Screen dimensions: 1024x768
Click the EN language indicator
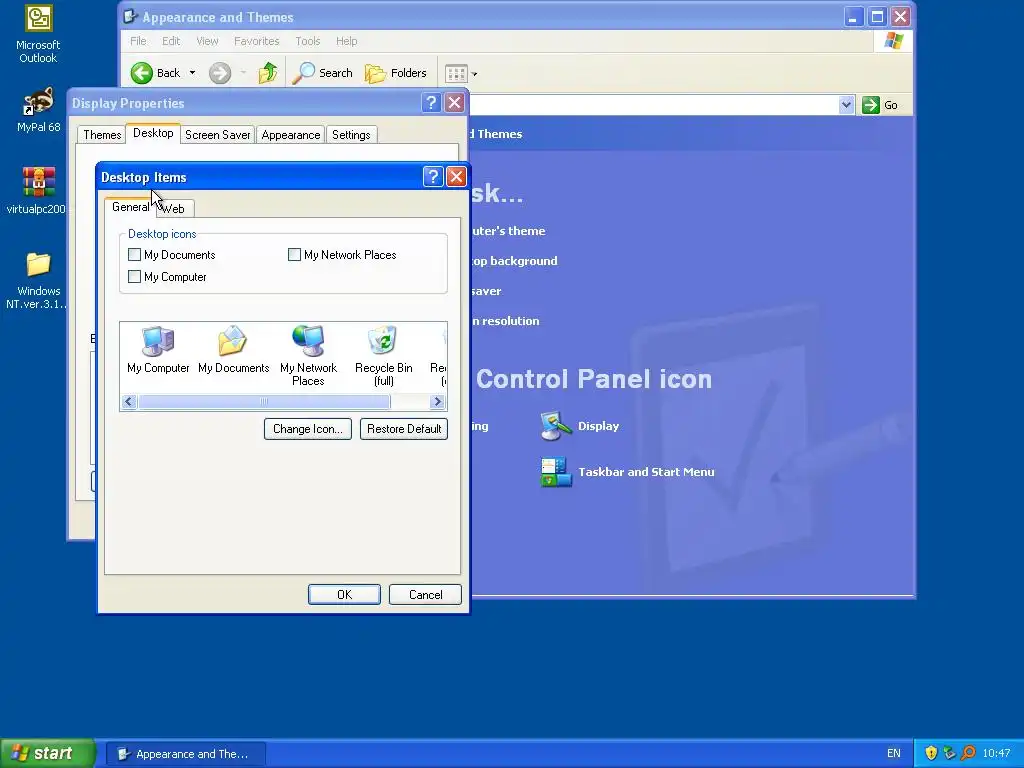pyautogui.click(x=893, y=753)
